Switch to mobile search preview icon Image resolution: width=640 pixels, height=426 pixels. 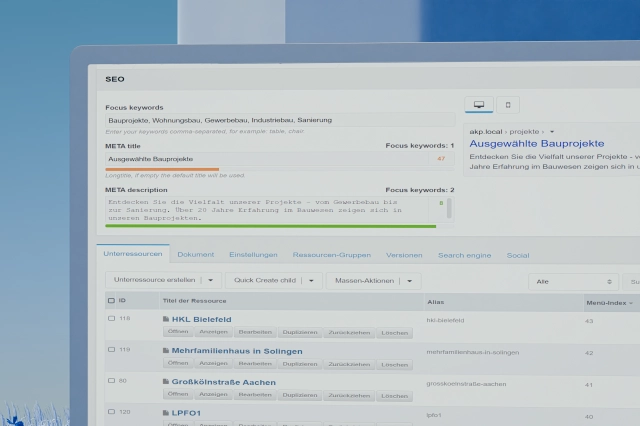pos(508,105)
